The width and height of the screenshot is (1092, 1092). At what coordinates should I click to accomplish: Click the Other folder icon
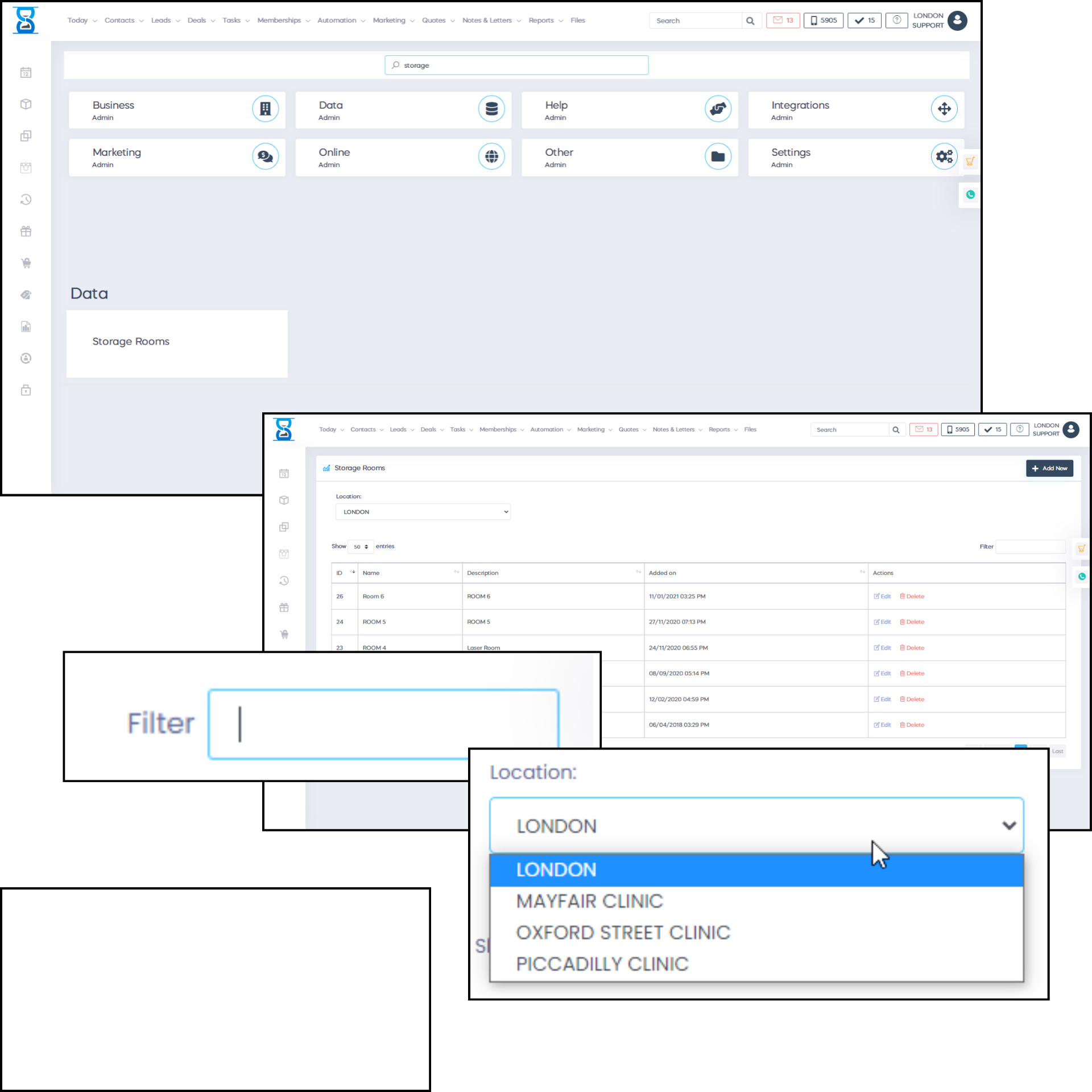pyautogui.click(x=718, y=156)
